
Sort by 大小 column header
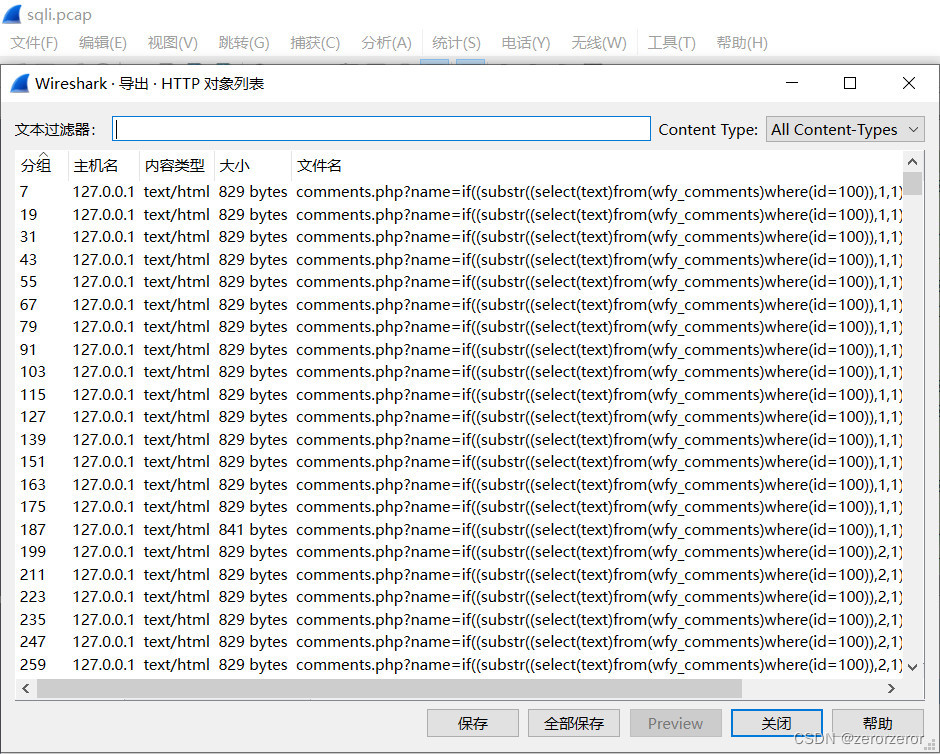(x=253, y=165)
